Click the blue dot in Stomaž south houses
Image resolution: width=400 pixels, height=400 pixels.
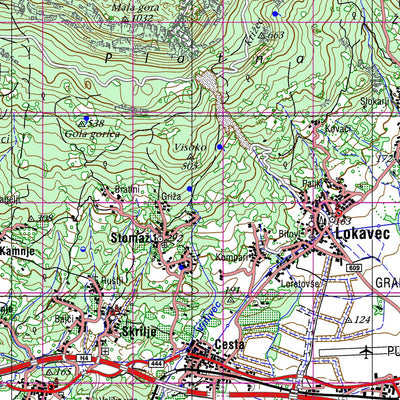181,267
